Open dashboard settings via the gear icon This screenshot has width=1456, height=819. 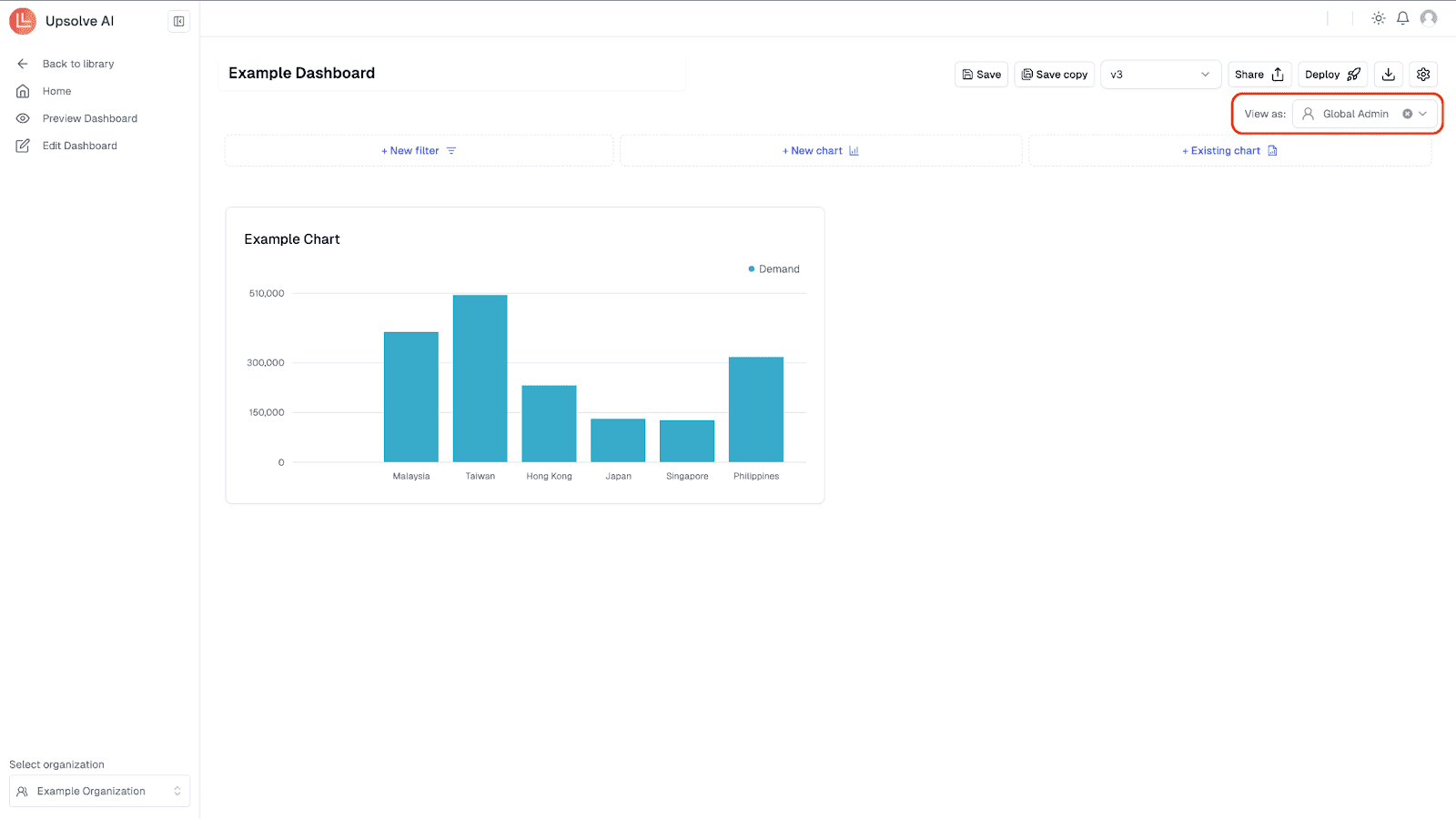click(1422, 74)
